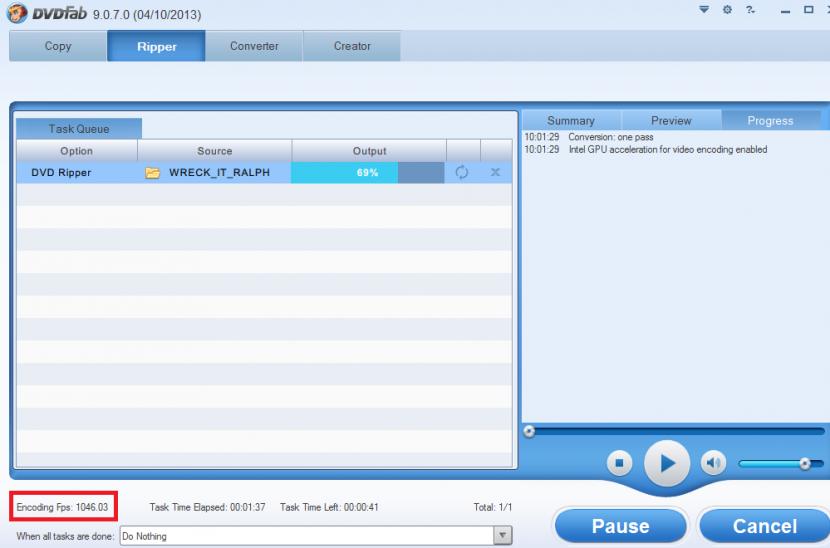
Task: Click the refresh icon in the task row
Action: click(x=462, y=172)
